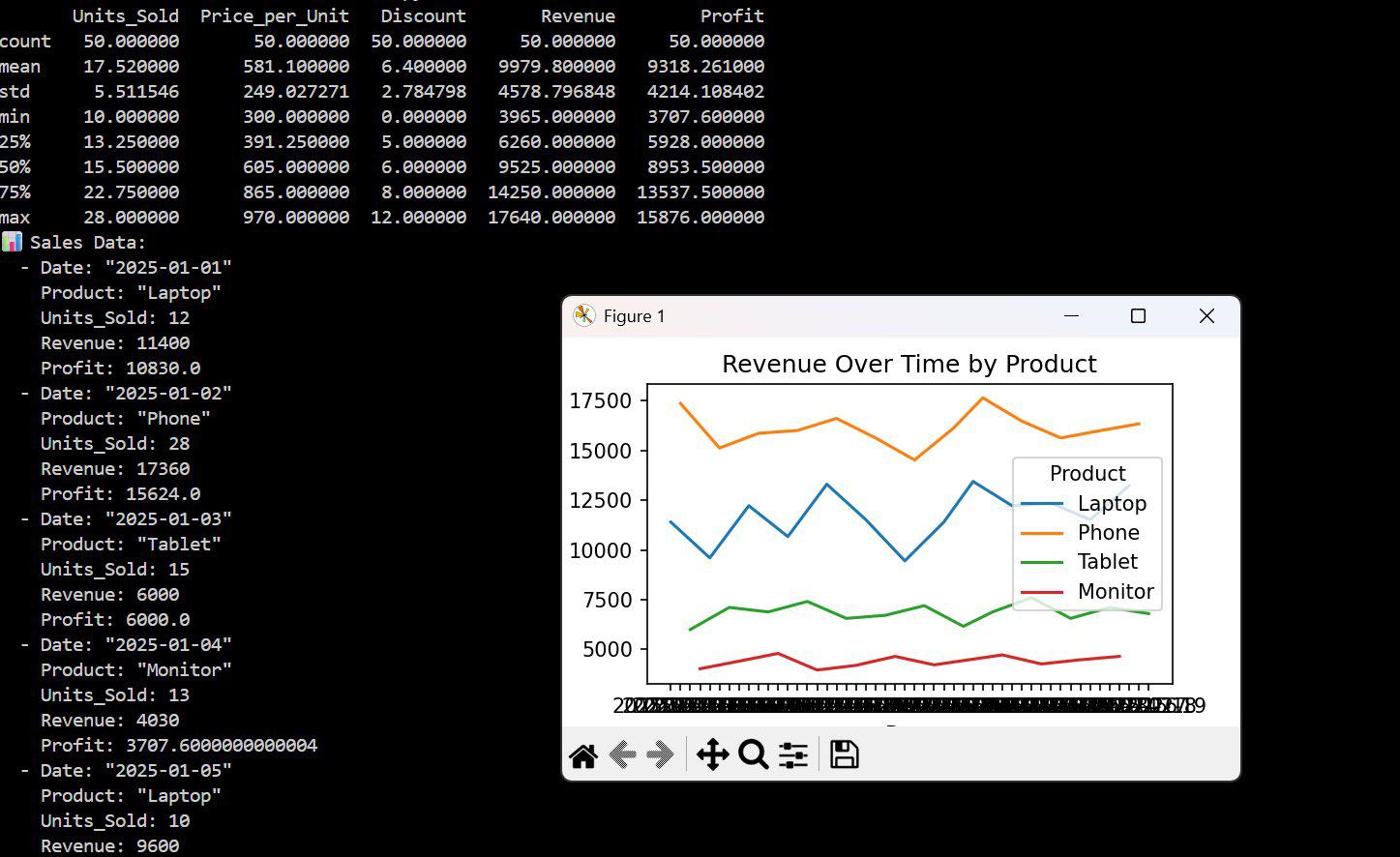Maximize the Figure 1 window

(1138, 316)
